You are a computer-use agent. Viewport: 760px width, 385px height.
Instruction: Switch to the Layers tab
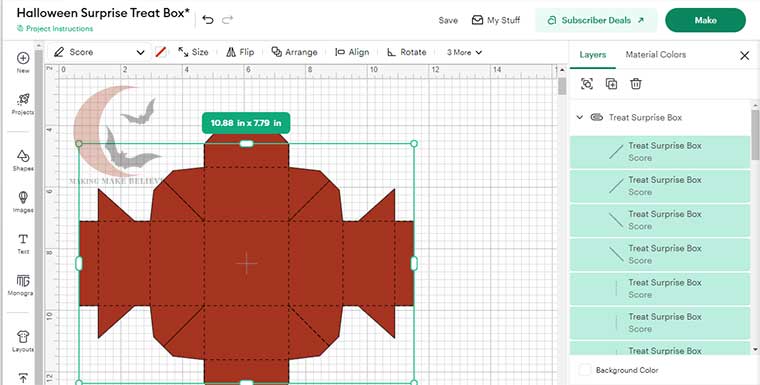point(593,55)
